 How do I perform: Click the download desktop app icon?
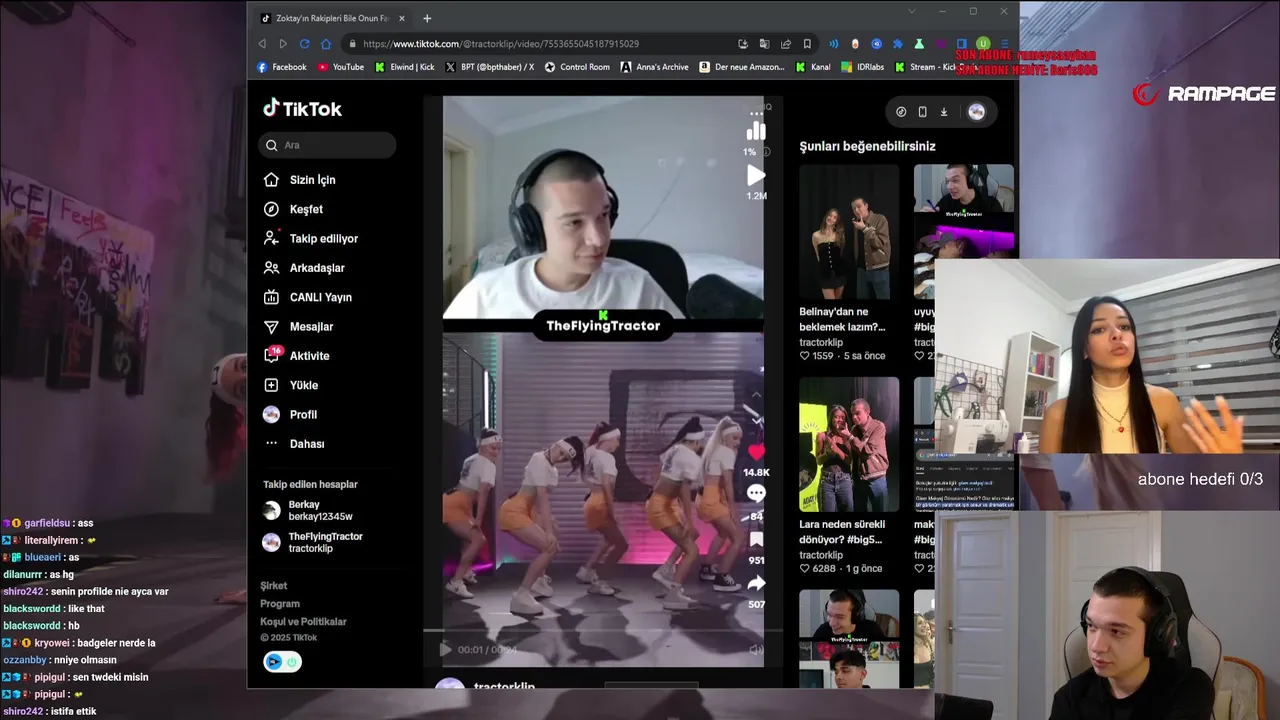[x=944, y=112]
